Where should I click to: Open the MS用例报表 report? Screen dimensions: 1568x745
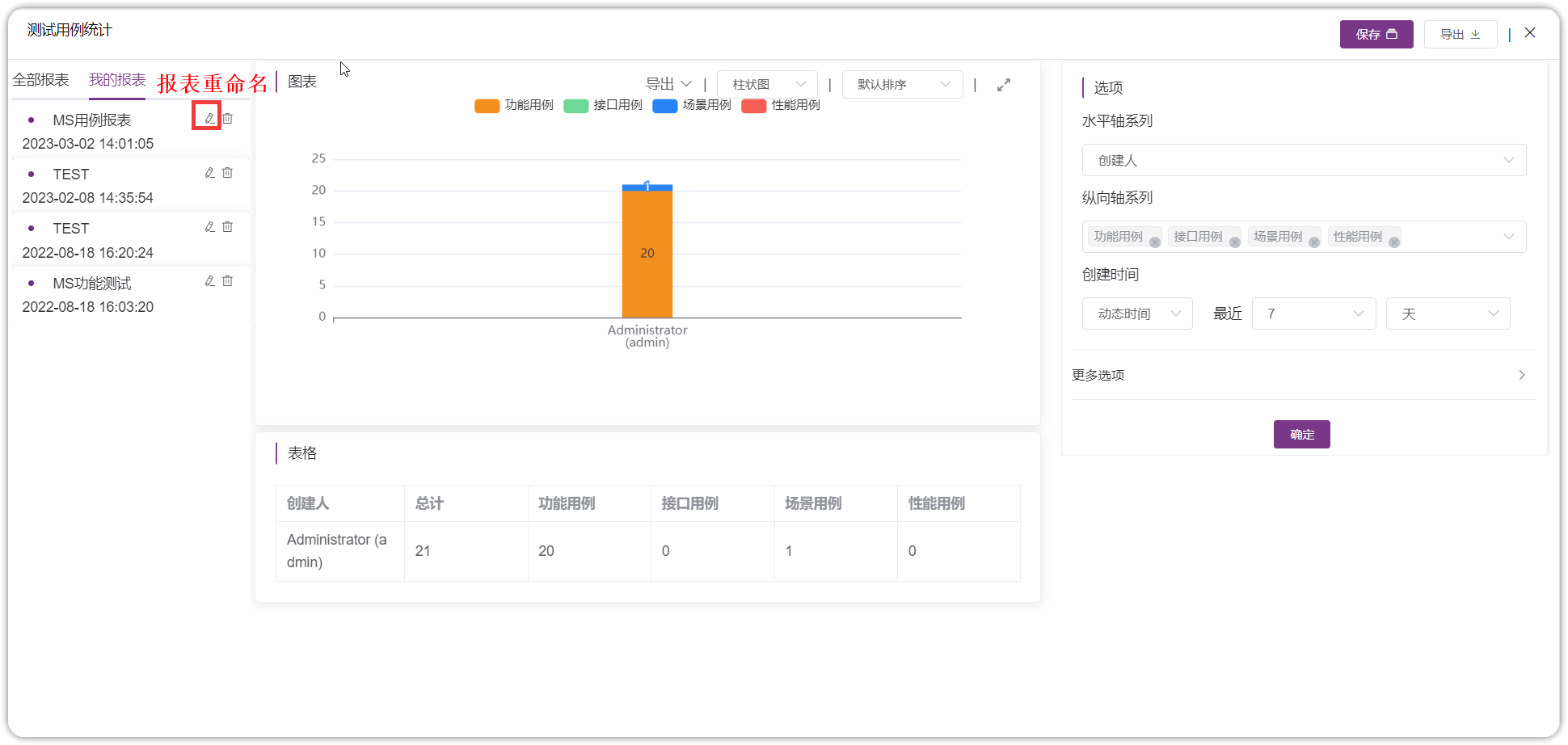tap(91, 120)
